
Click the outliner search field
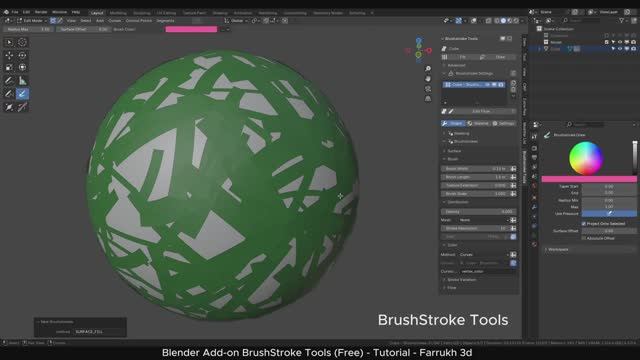tap(581, 20)
